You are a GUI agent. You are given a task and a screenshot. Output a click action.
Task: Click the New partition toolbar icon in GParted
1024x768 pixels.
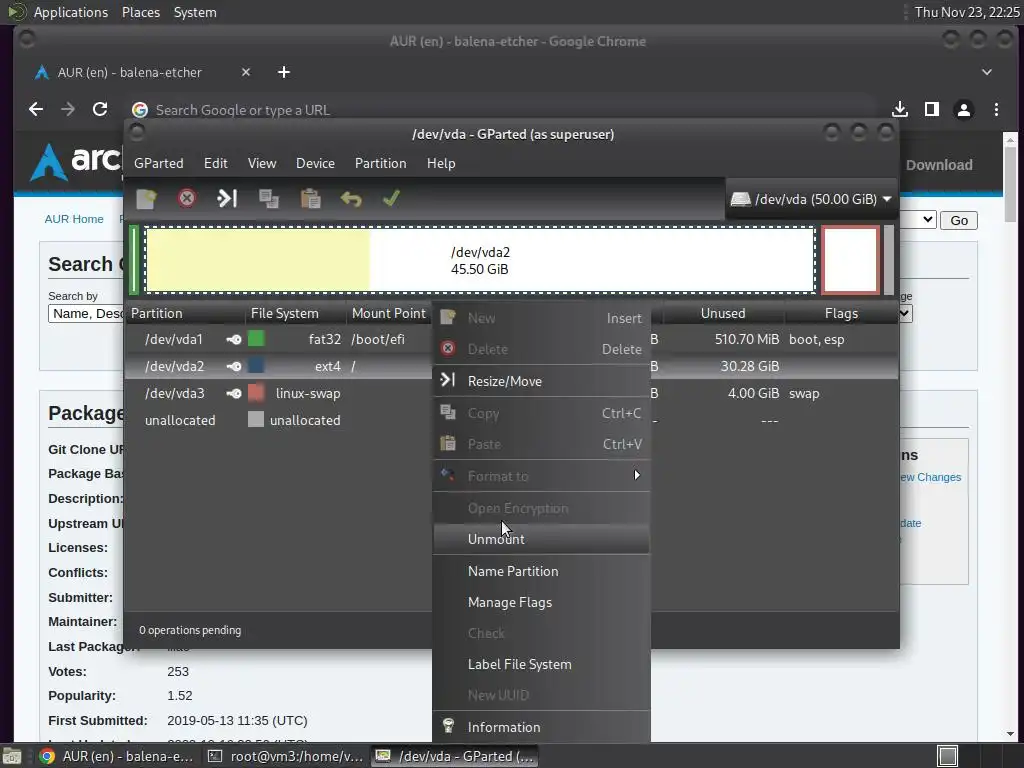(146, 199)
